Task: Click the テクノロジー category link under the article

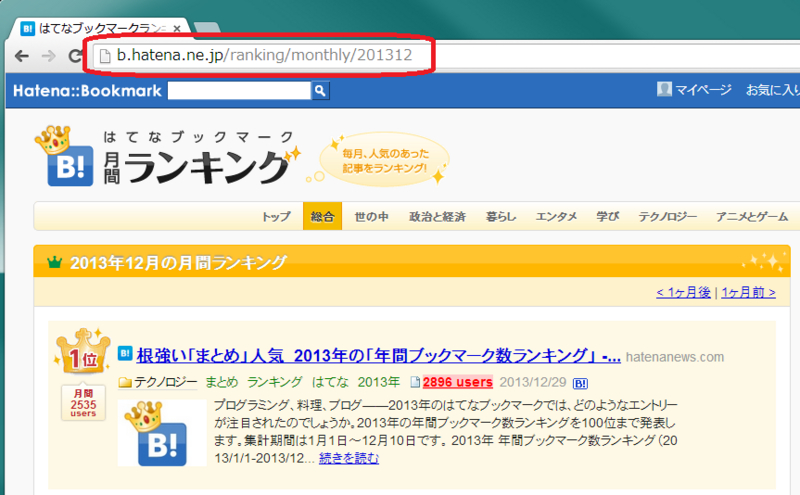Action: [x=165, y=382]
